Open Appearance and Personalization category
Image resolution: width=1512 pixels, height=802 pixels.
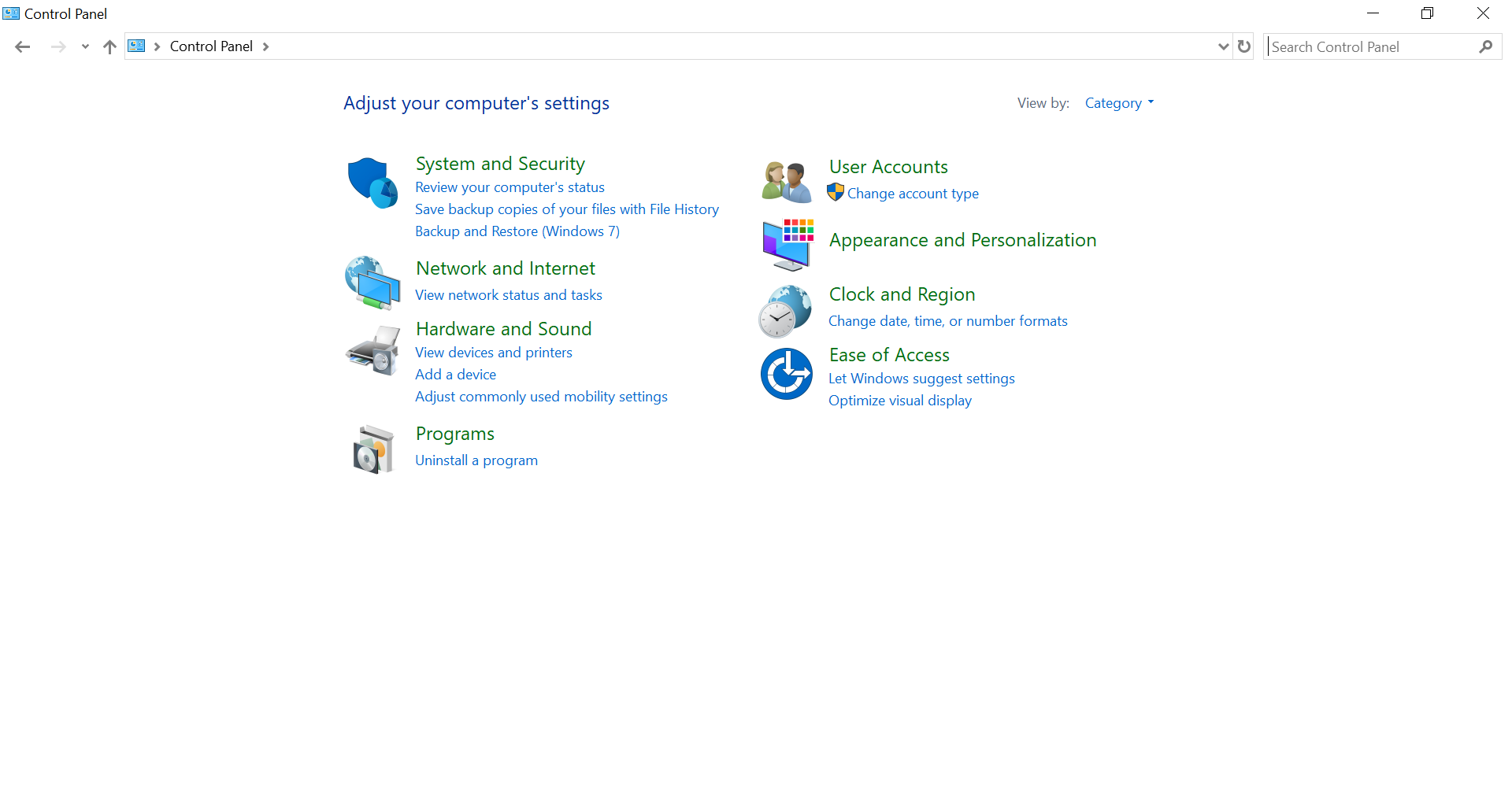pyautogui.click(x=962, y=240)
